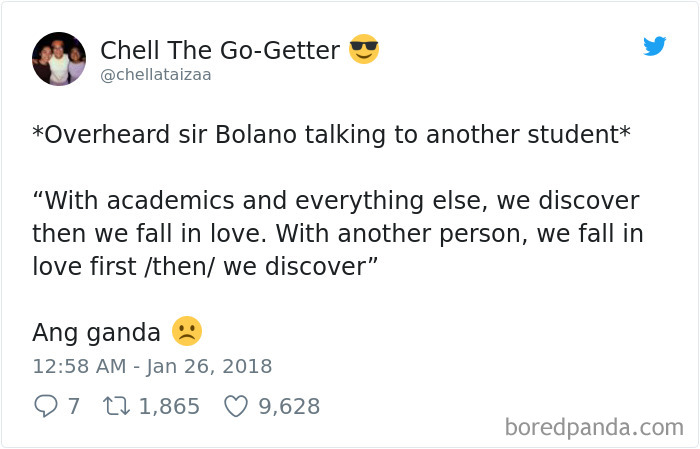Open Chell The Go-Getter display name
The image size is (700, 449).
(220, 50)
